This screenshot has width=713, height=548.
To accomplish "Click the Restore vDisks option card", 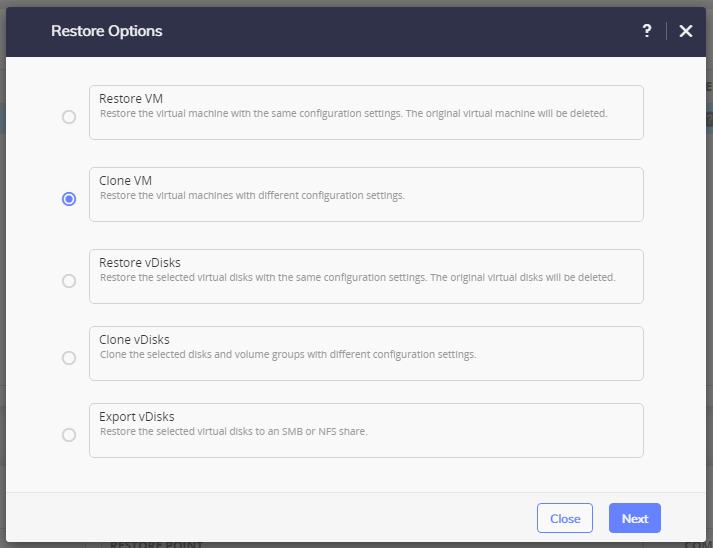I will (367, 276).
